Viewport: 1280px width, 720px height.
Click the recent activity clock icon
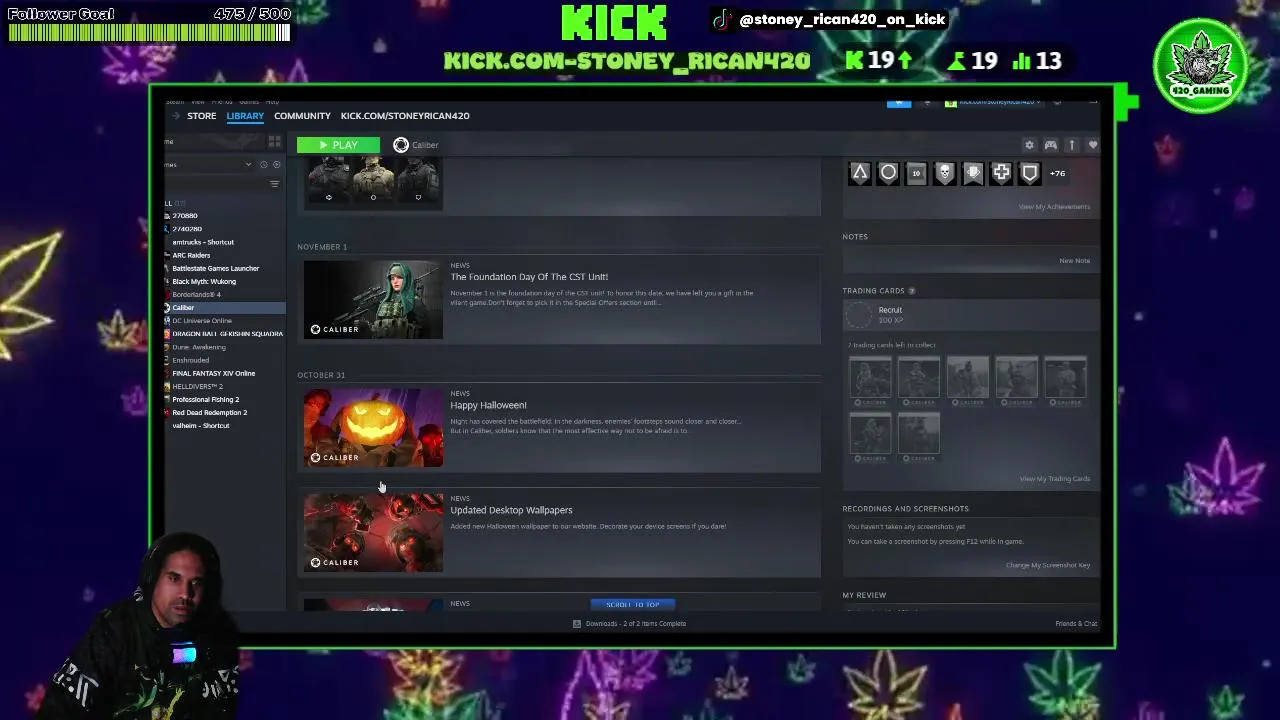pyautogui.click(x=263, y=164)
